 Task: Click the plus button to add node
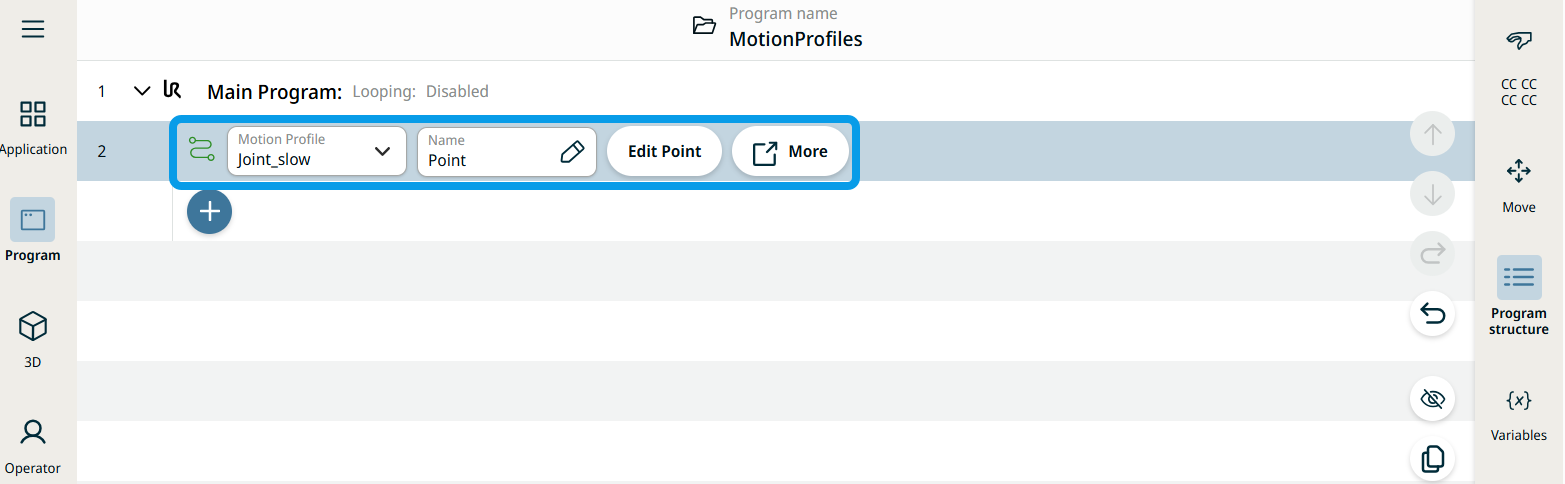pos(209,212)
